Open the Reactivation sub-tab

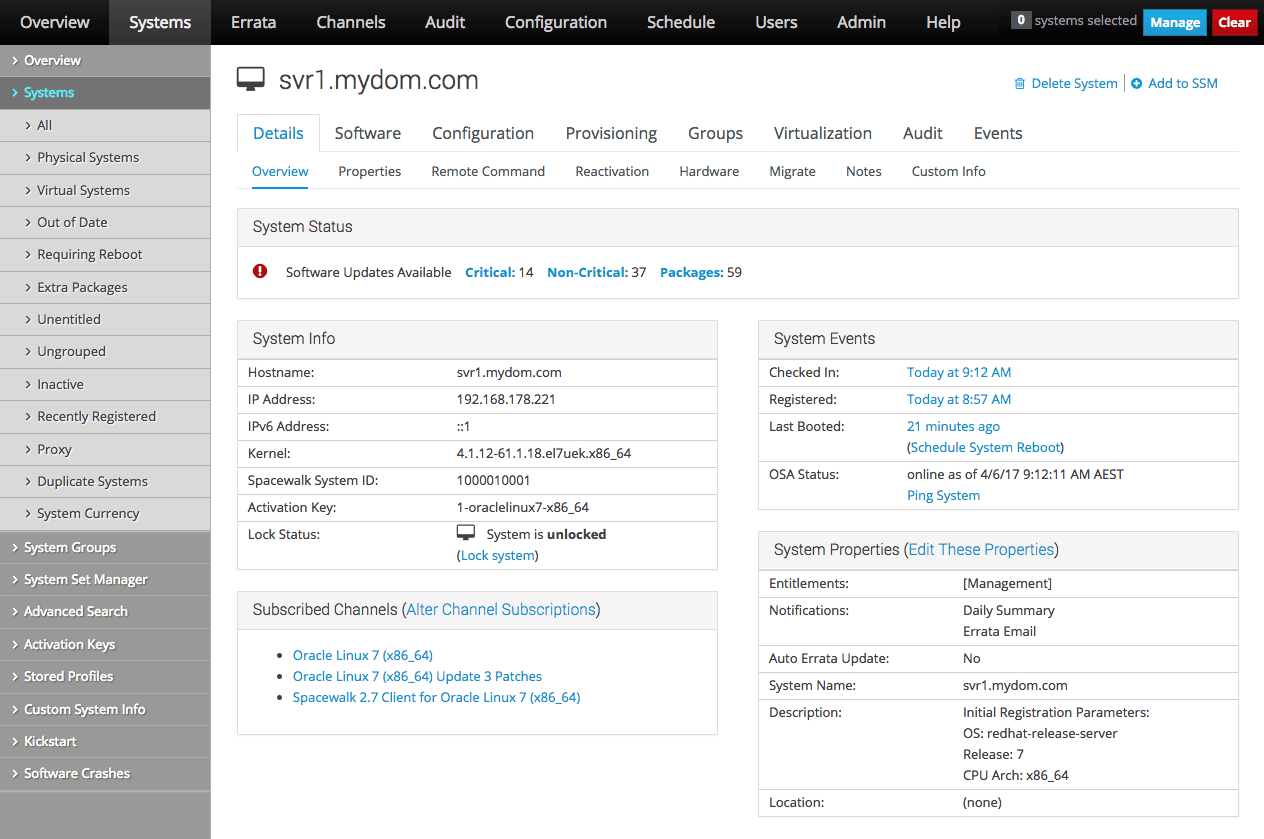pyautogui.click(x=612, y=171)
